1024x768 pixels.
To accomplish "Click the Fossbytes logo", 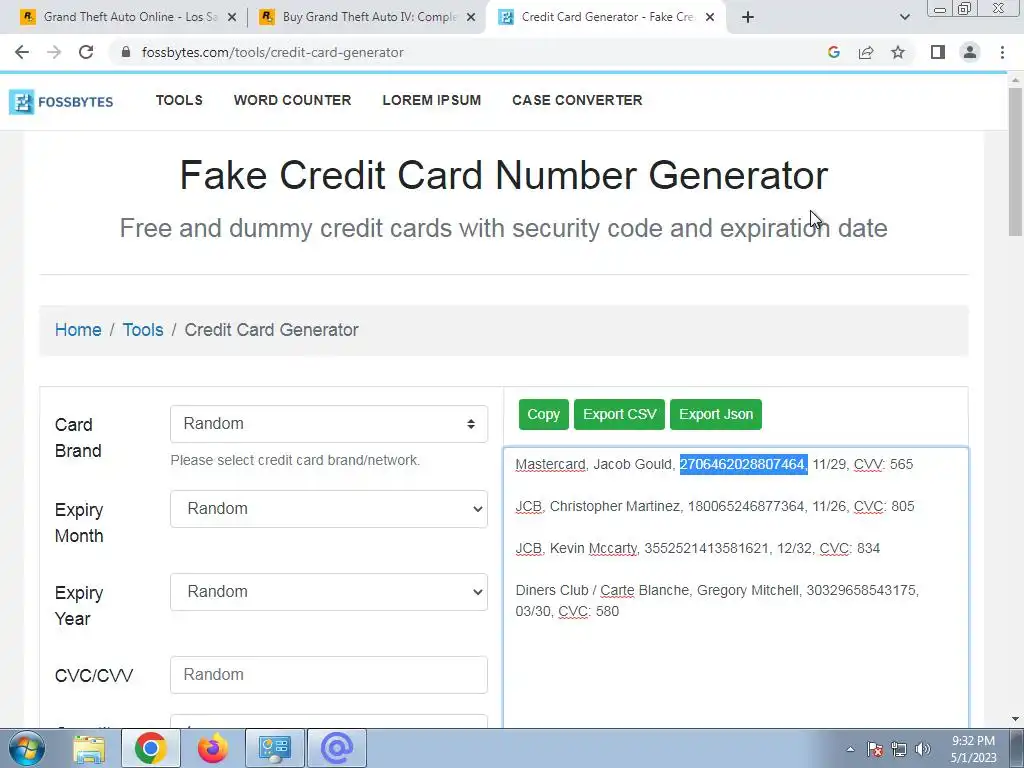I will [x=61, y=102].
